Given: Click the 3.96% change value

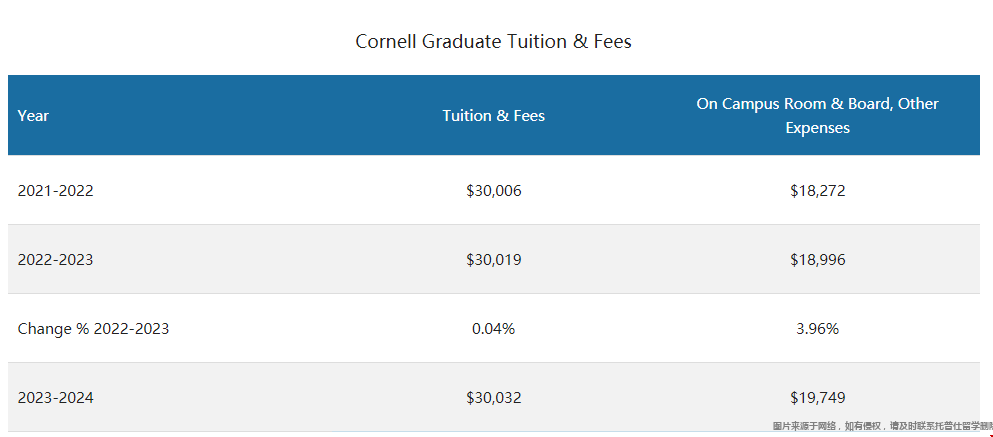Looking at the screenshot, I should 818,329.
